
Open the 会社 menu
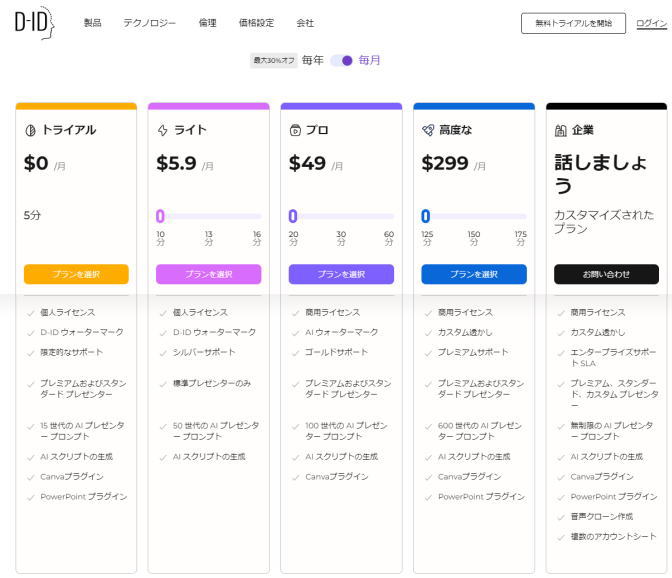point(305,23)
